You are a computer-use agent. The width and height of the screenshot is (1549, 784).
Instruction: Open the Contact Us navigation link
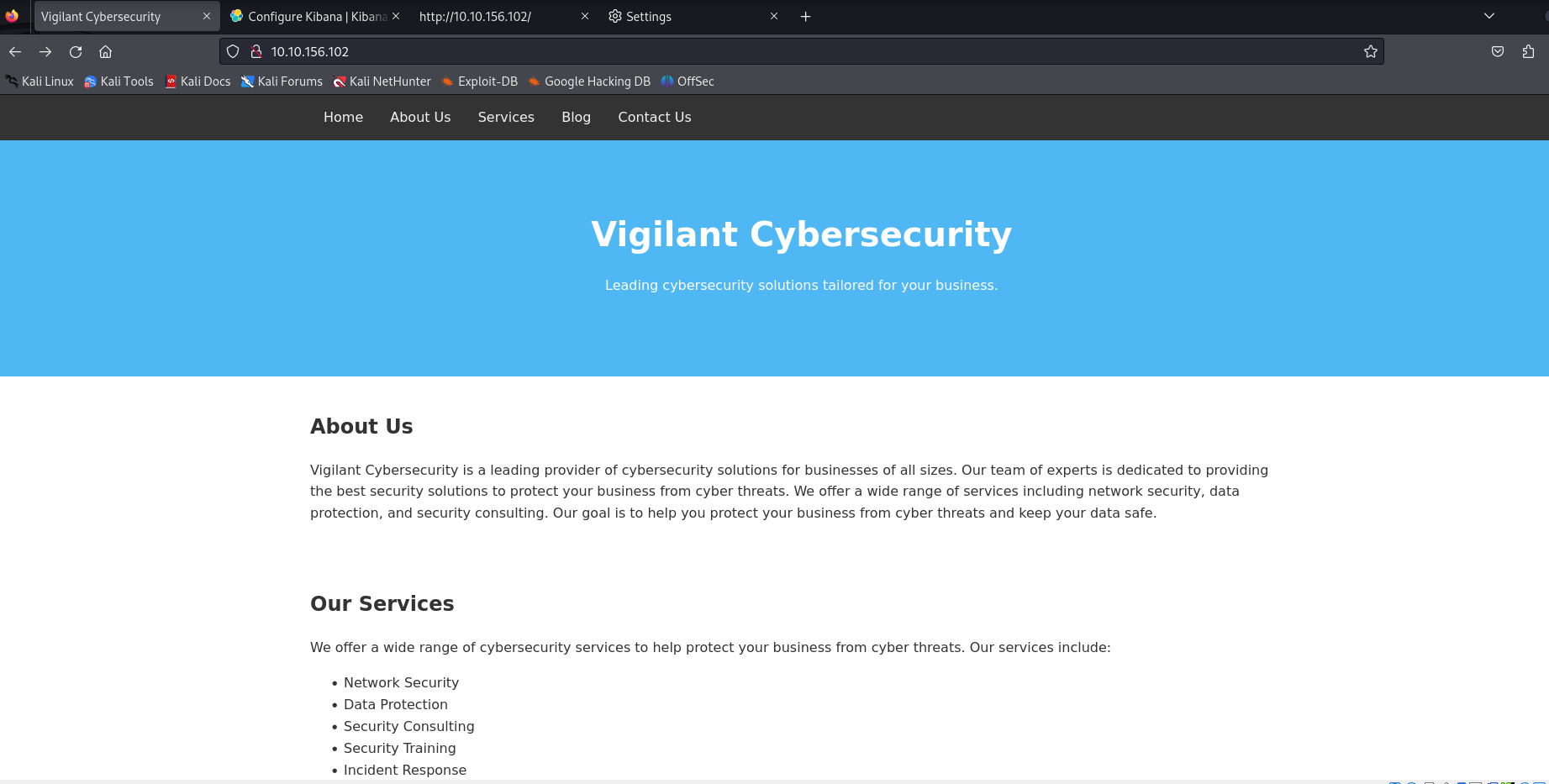[x=655, y=118]
